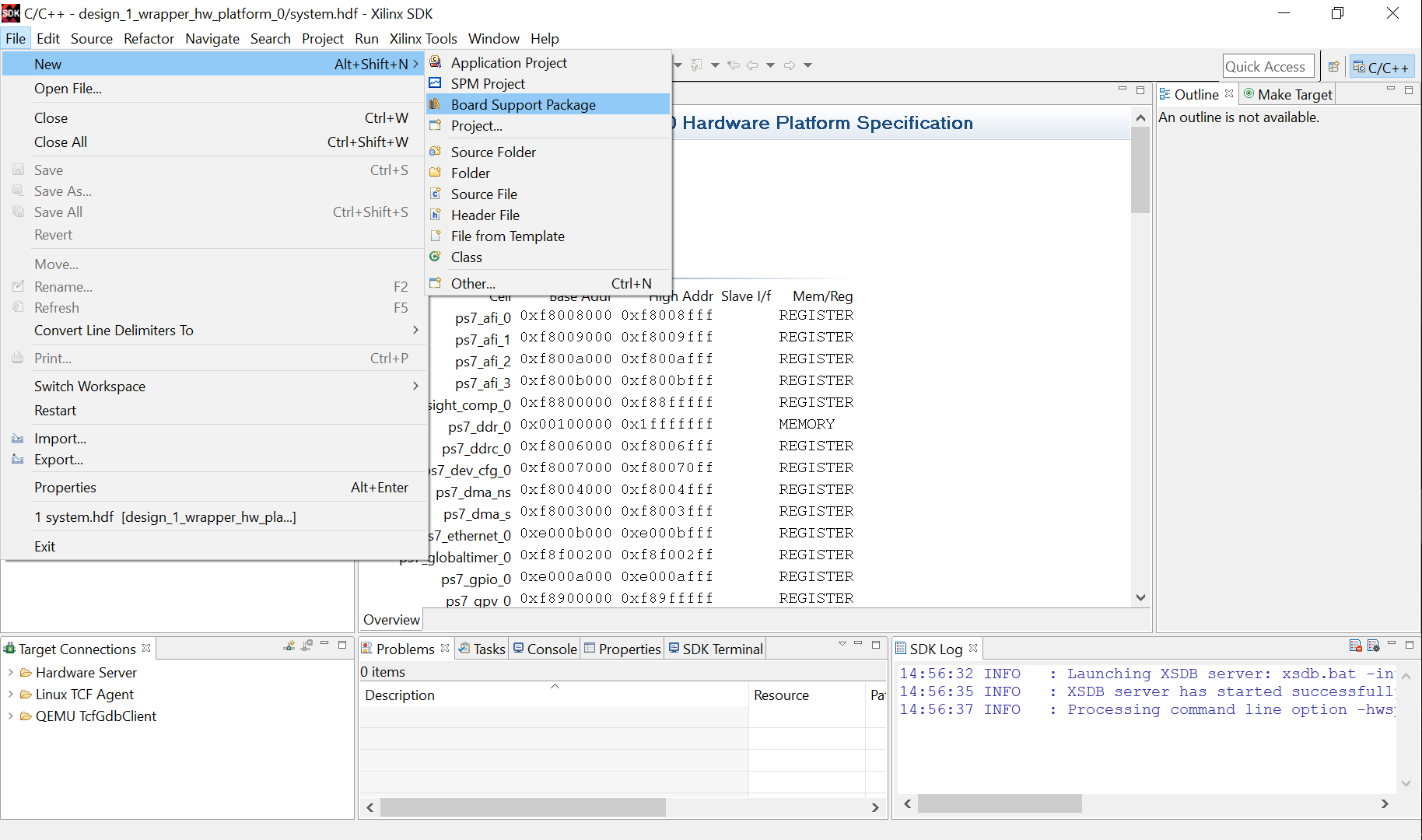Expand the QEMU TcfGdbClient node
This screenshot has width=1422, height=840.
point(9,716)
